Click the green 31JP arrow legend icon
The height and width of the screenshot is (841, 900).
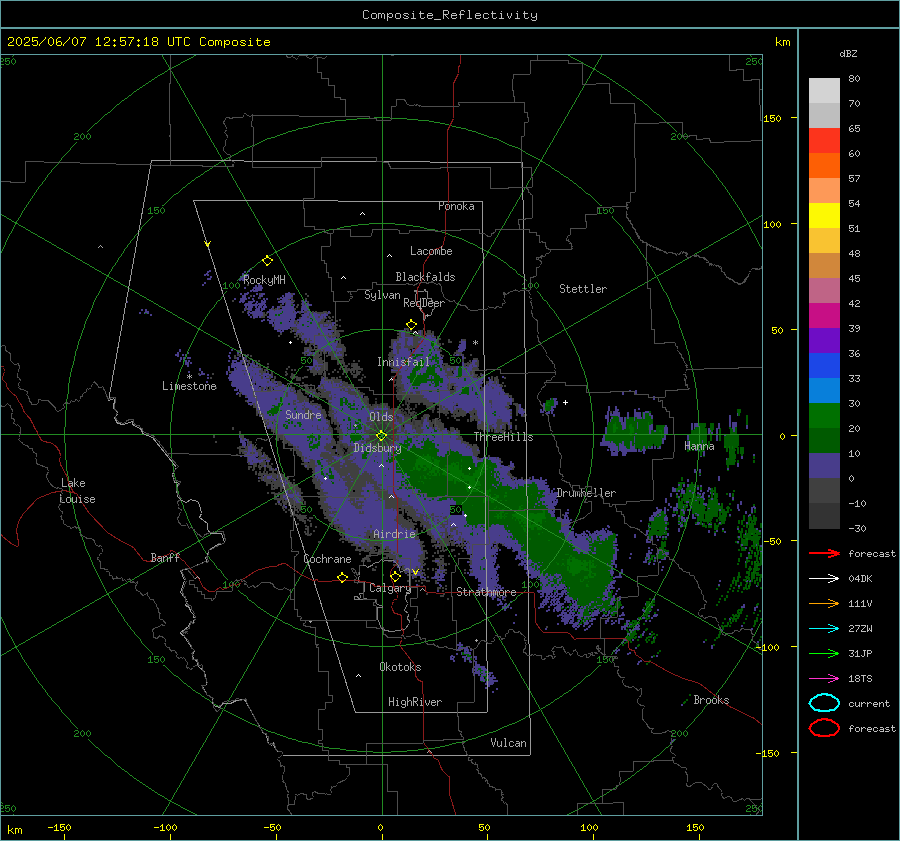(824, 653)
